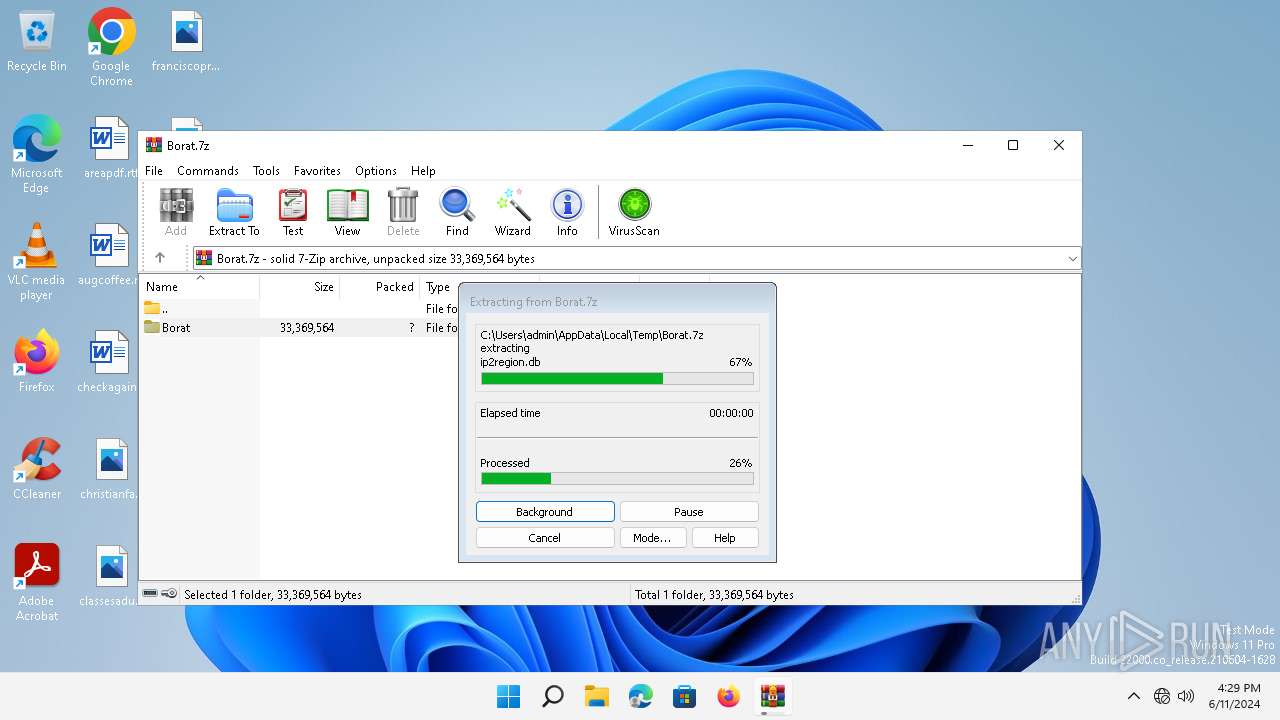
Task: Open Microsoft Store from taskbar
Action: 685,696
